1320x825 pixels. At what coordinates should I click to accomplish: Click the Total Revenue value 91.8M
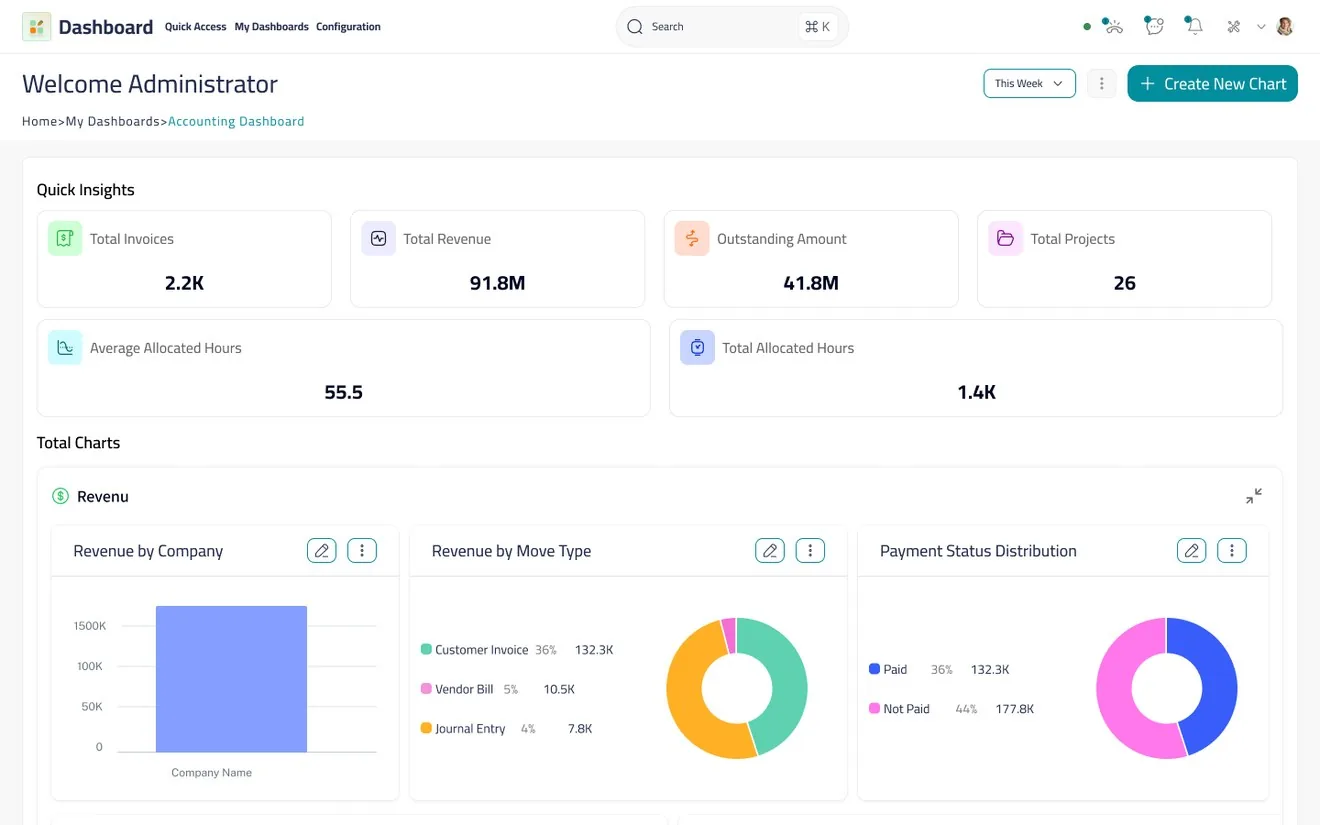click(497, 283)
